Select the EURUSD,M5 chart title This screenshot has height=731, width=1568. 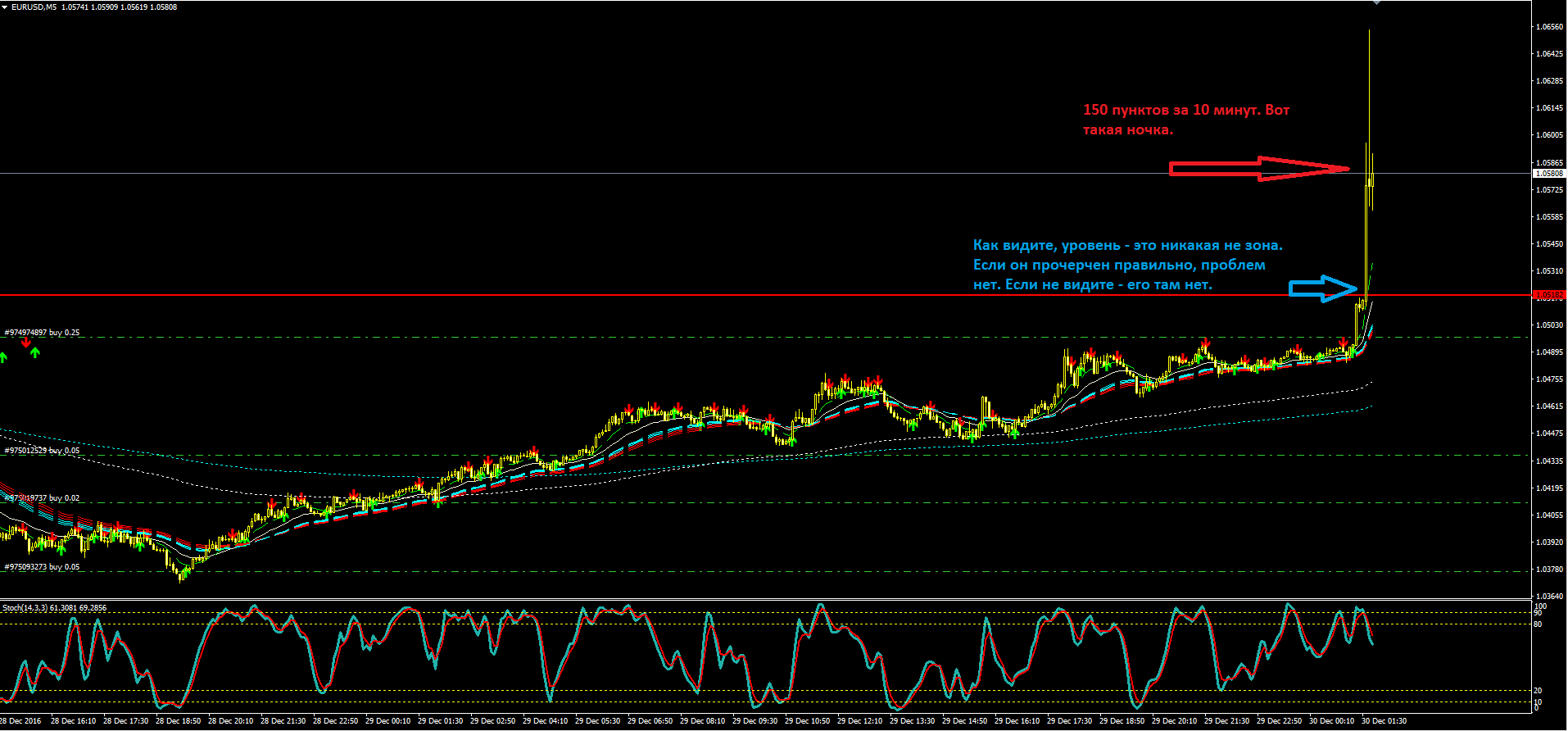34,7
